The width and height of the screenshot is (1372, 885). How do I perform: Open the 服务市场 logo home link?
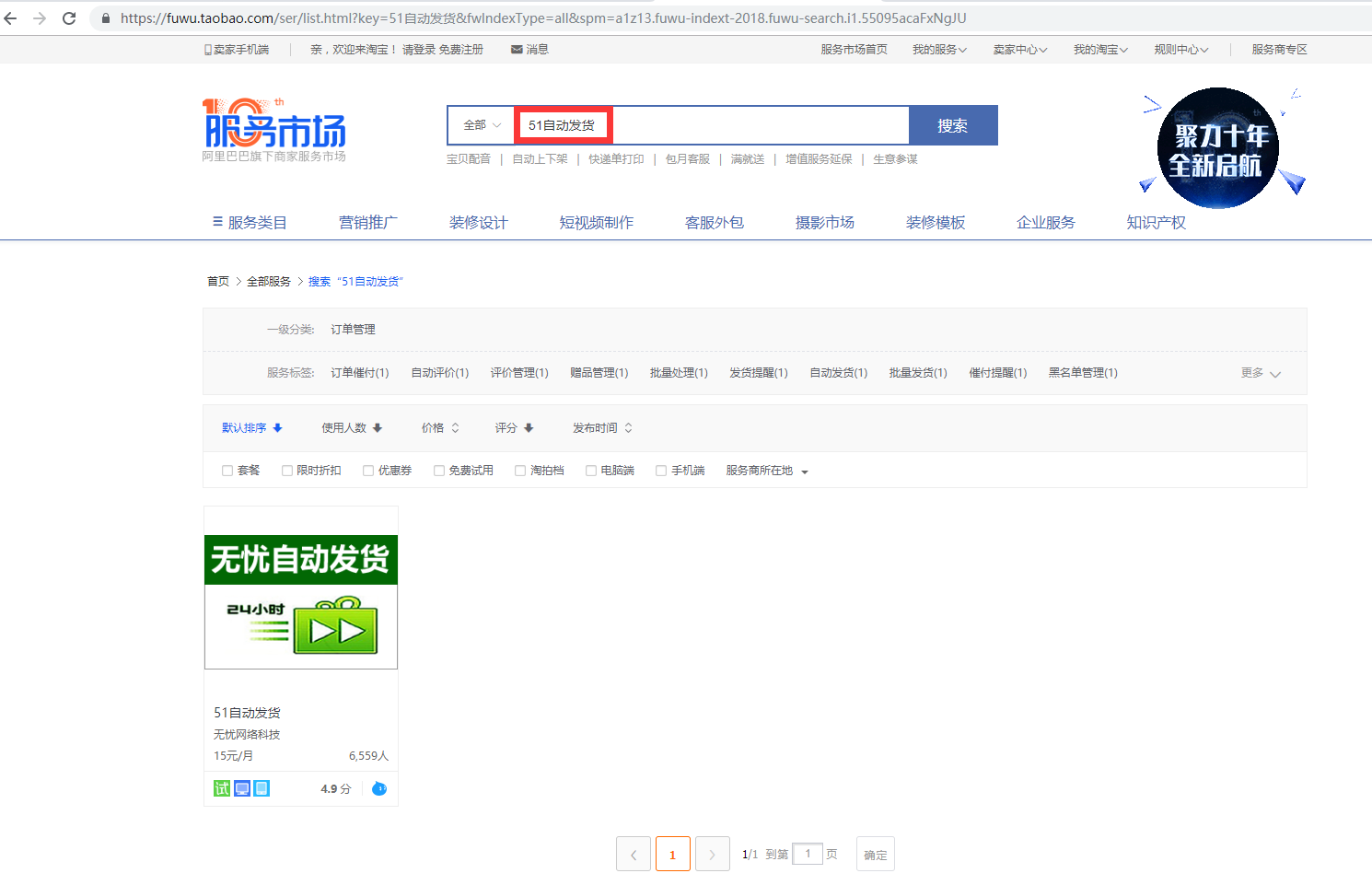274,130
